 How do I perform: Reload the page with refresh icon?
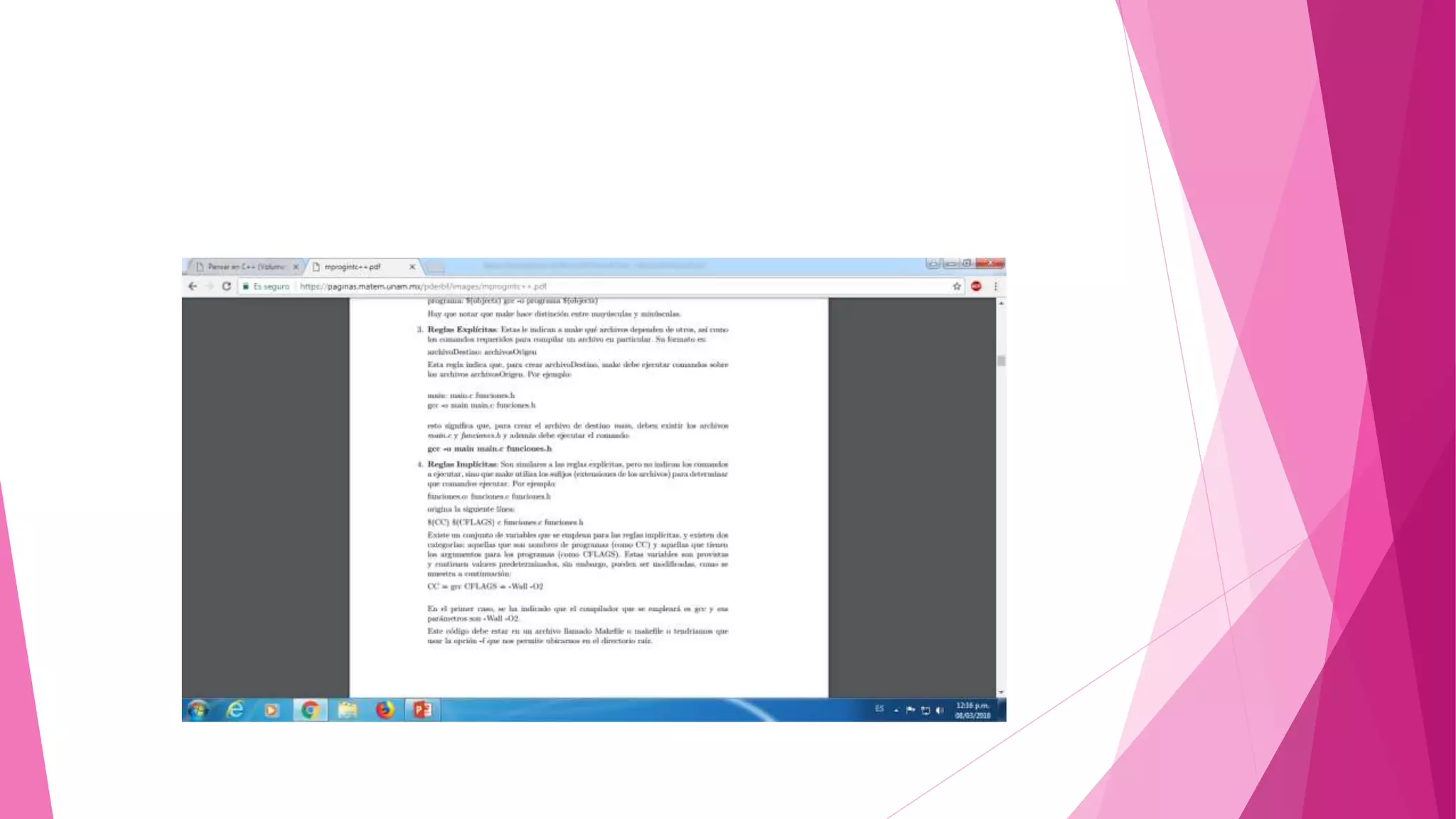226,287
